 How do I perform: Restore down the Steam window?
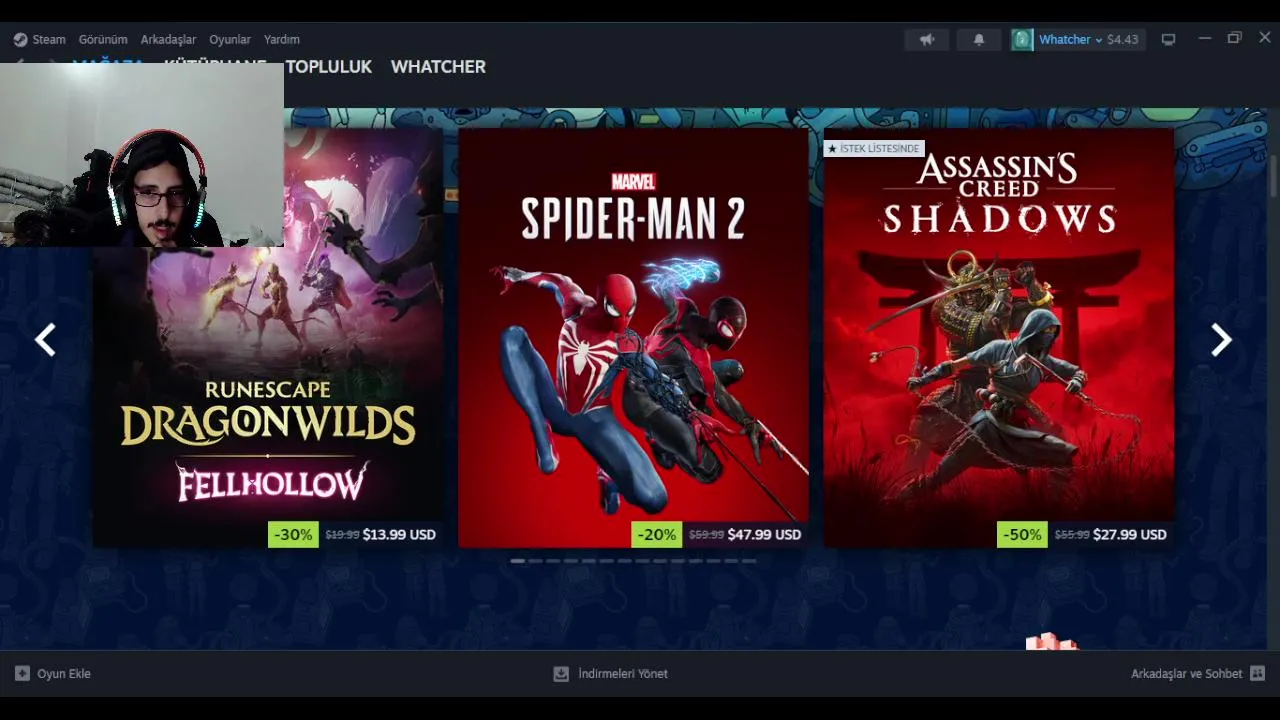click(1234, 38)
